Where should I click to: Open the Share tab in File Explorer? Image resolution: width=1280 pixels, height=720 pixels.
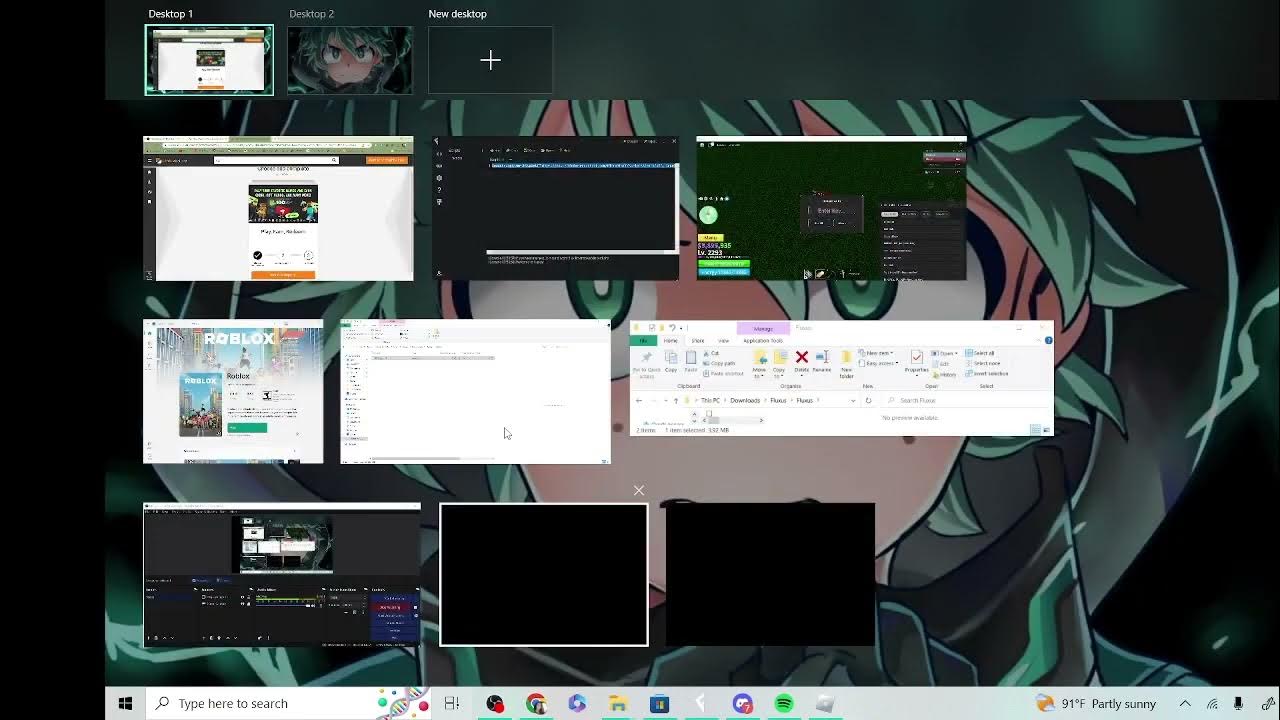pyautogui.click(x=698, y=341)
